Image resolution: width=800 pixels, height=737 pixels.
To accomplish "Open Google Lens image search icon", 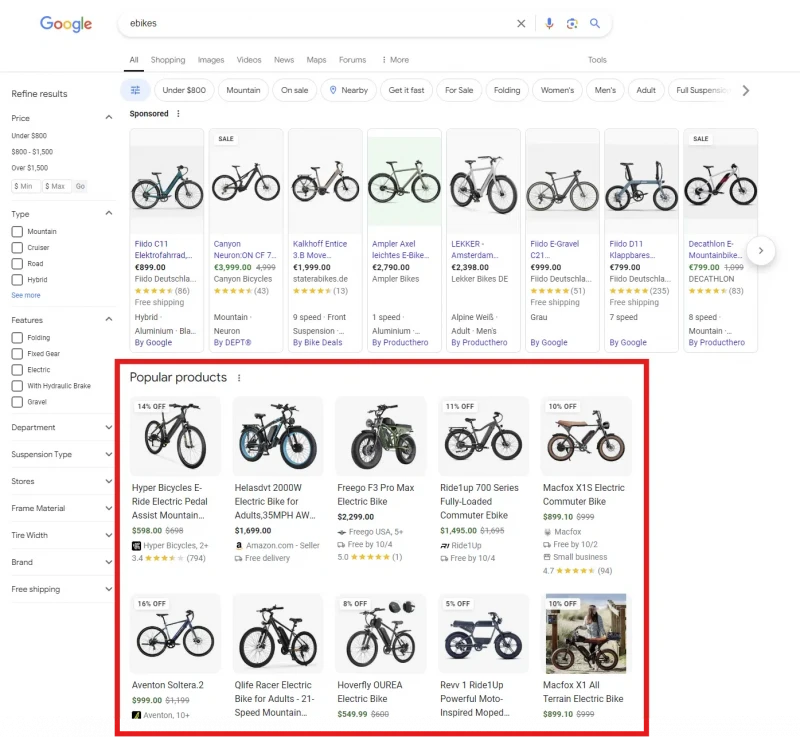I will pyautogui.click(x=572, y=23).
